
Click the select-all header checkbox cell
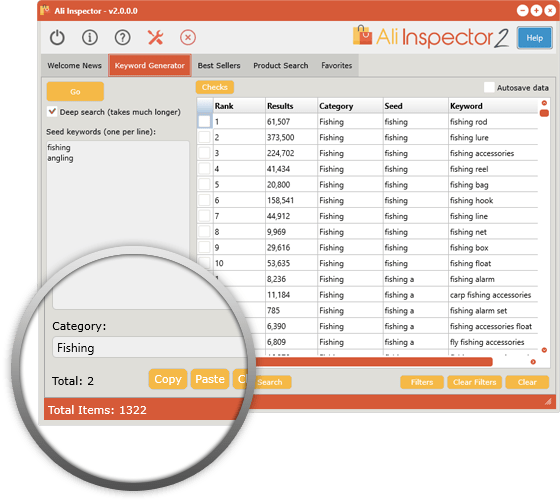(x=205, y=106)
